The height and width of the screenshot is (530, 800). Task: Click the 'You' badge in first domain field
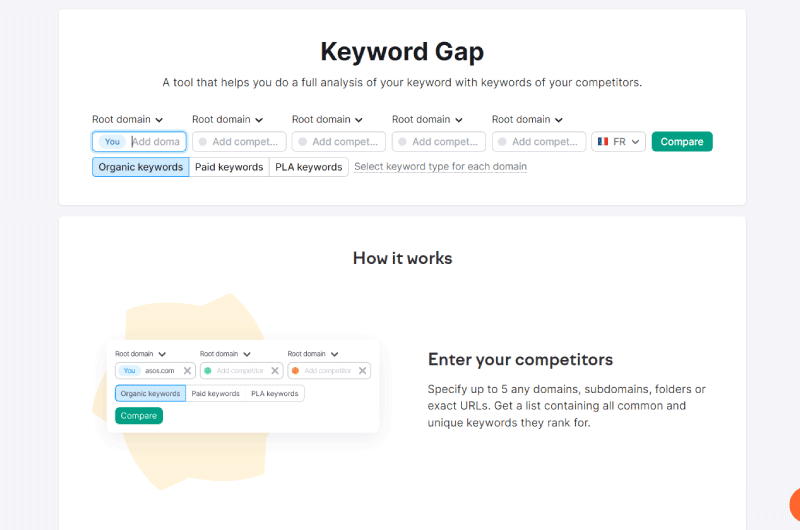pos(112,142)
